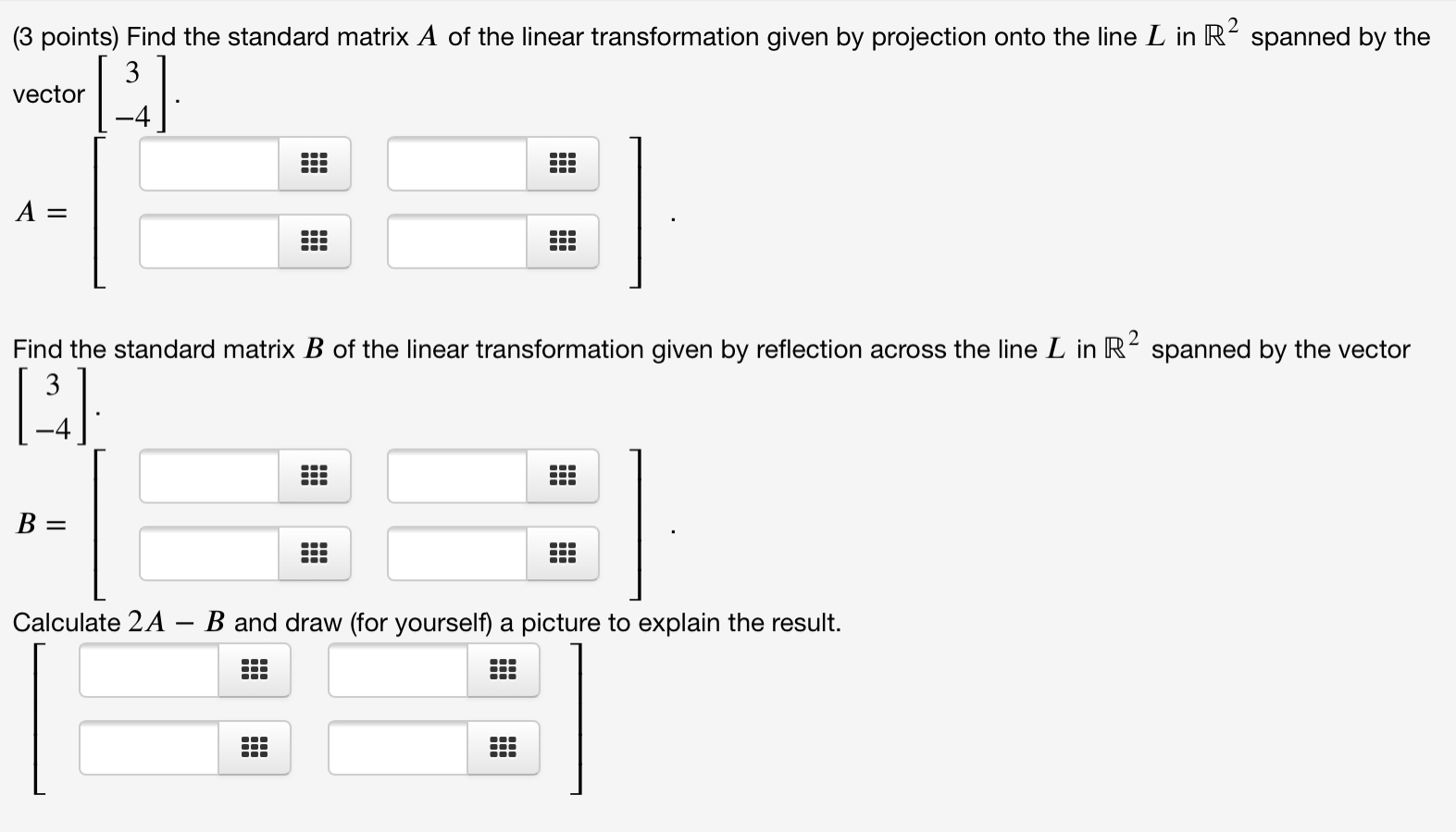Open equation editor for 2A−B top-right entry
The height and width of the screenshot is (832, 1456).
(503, 670)
